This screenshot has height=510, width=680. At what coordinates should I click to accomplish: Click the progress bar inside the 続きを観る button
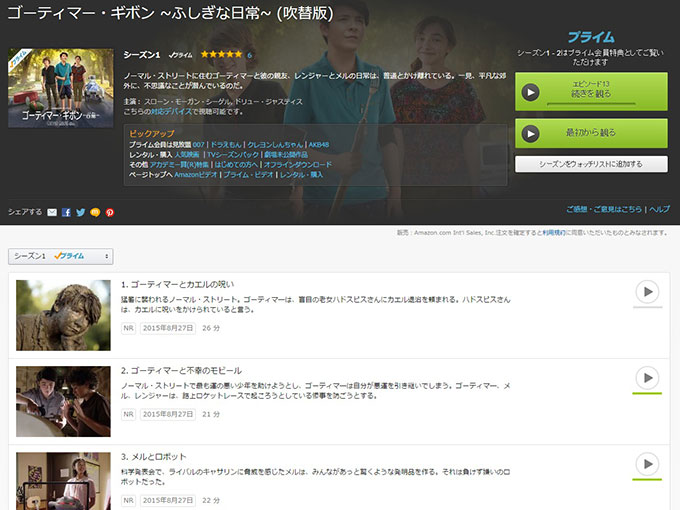click(x=591, y=104)
